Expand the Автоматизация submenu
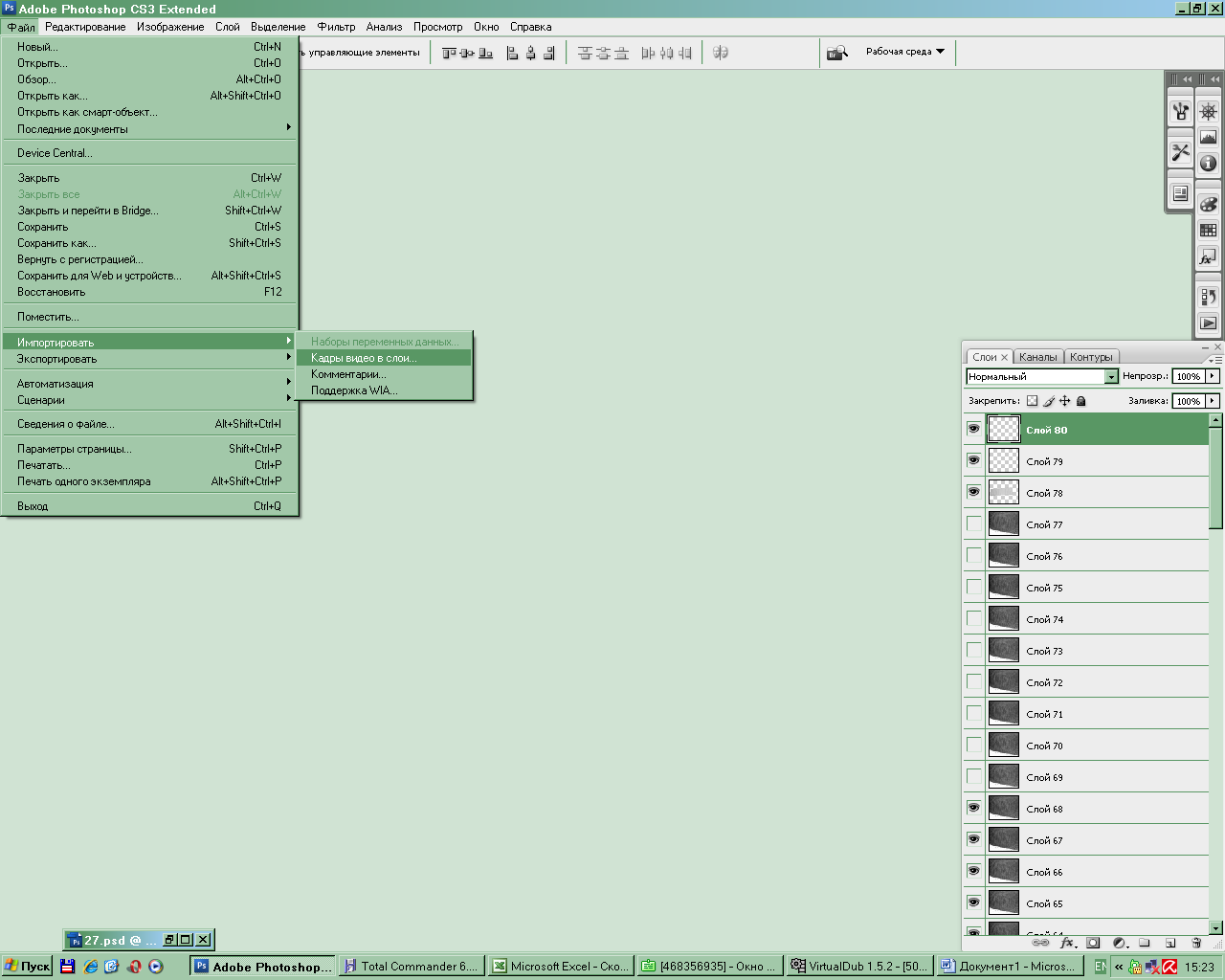Viewport: 1225px width, 980px height. point(151,384)
